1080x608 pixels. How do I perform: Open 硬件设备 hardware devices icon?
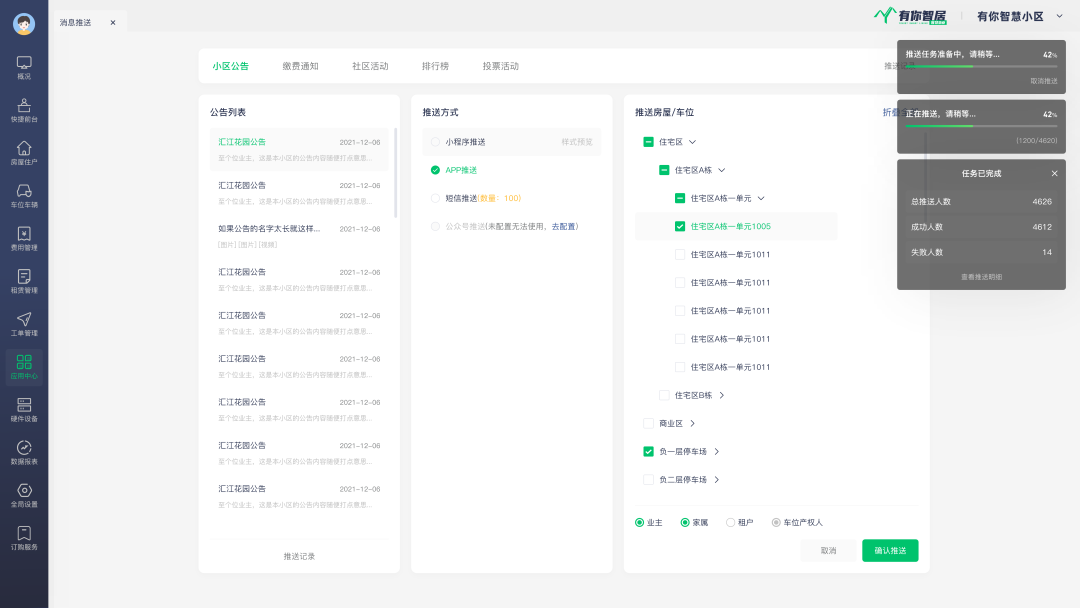click(24, 409)
